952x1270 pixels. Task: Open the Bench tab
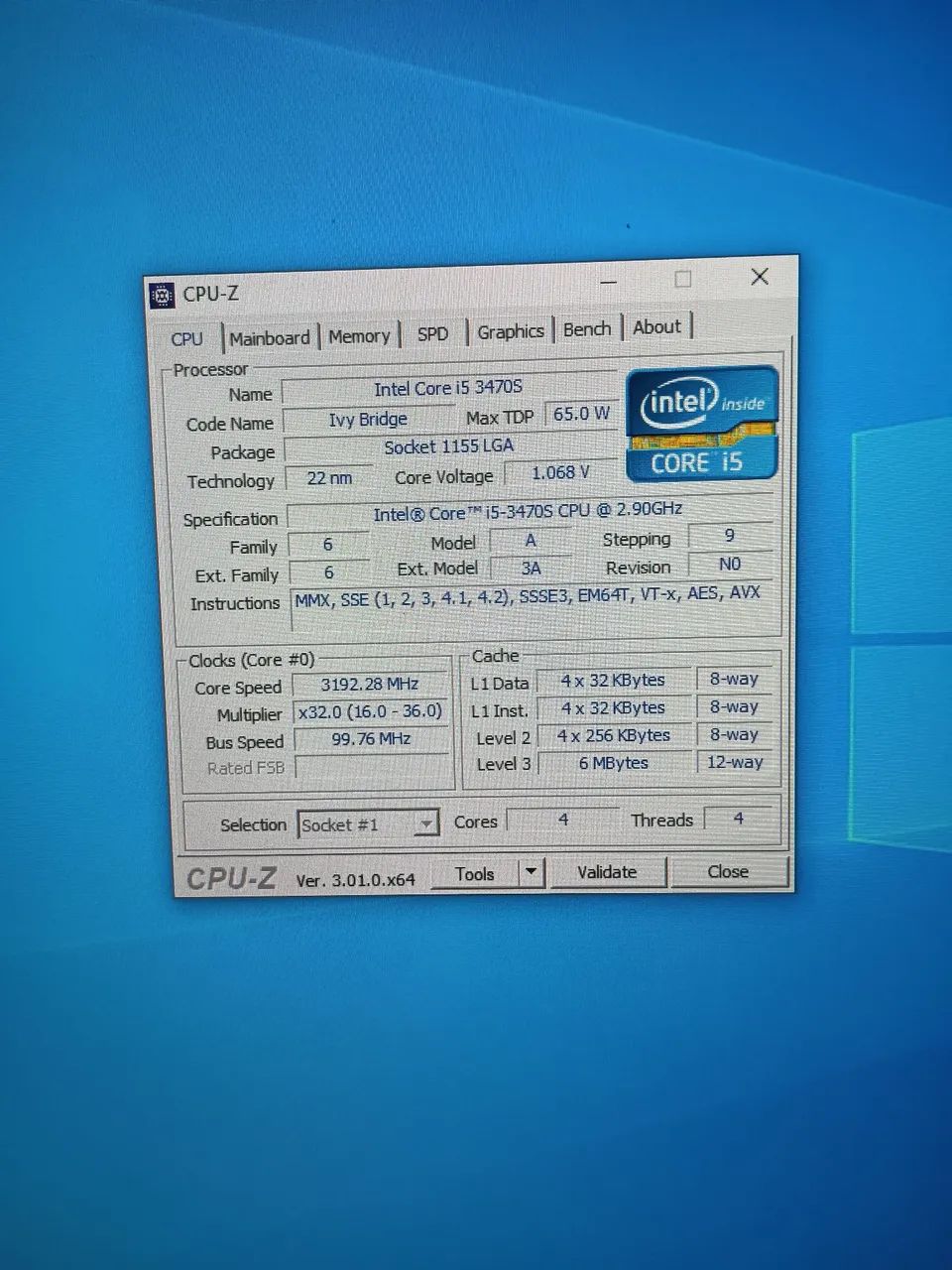(x=587, y=329)
